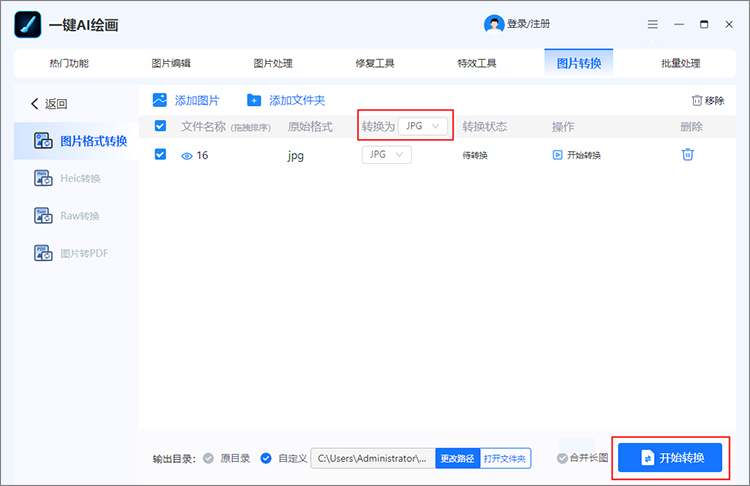
Task: Toggle the select-all checkbox in header
Action: (160, 126)
